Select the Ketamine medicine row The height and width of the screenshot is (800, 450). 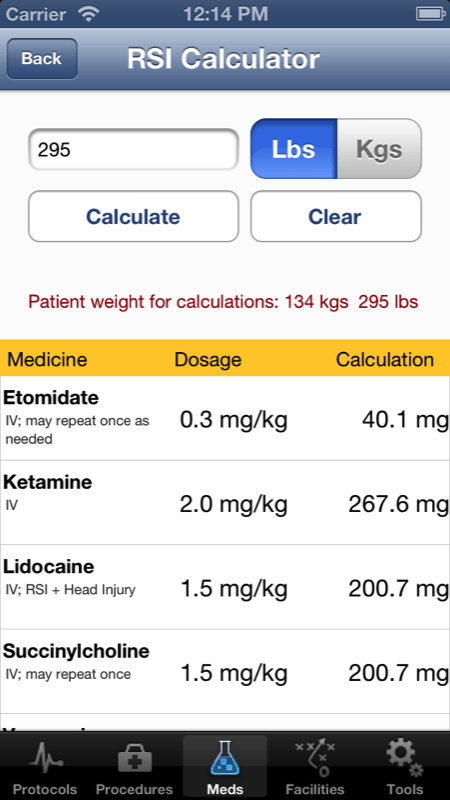click(225, 503)
